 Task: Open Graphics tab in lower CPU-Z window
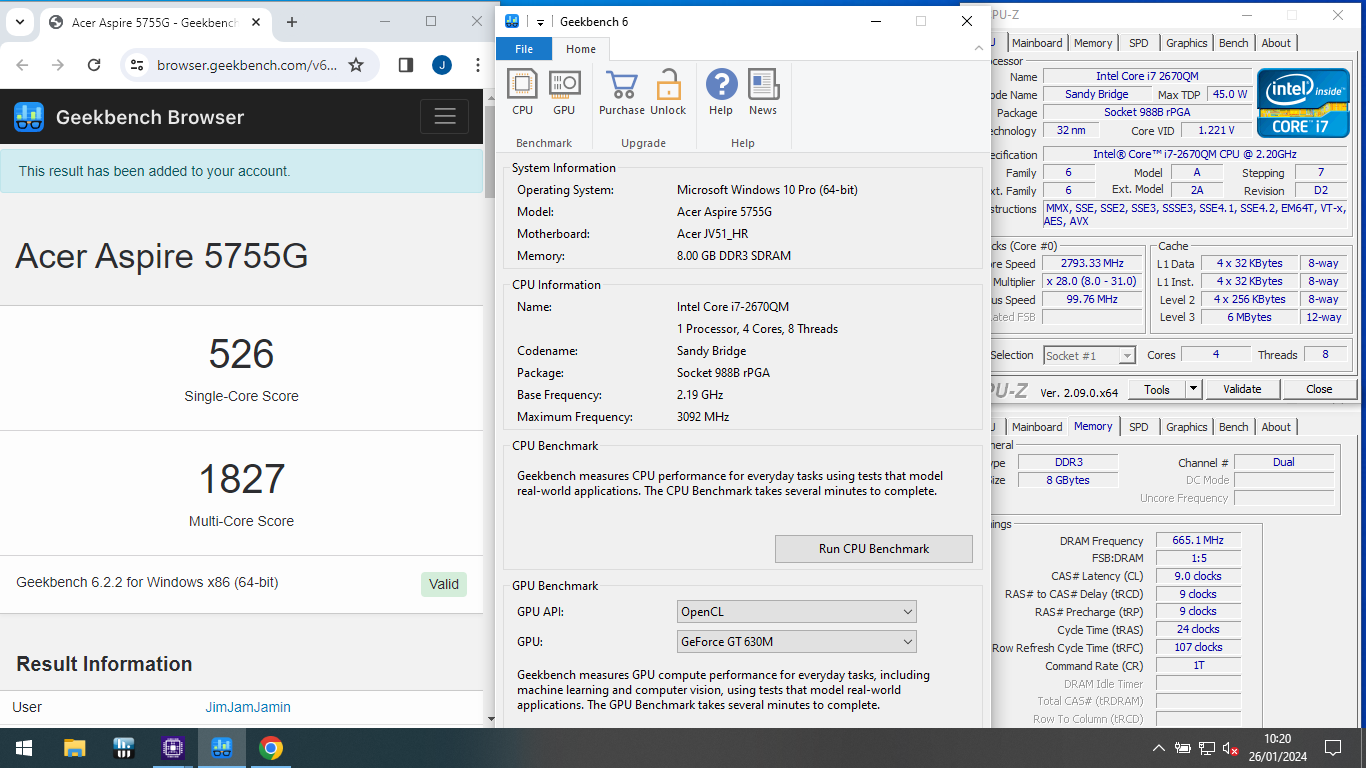pyautogui.click(x=1187, y=427)
